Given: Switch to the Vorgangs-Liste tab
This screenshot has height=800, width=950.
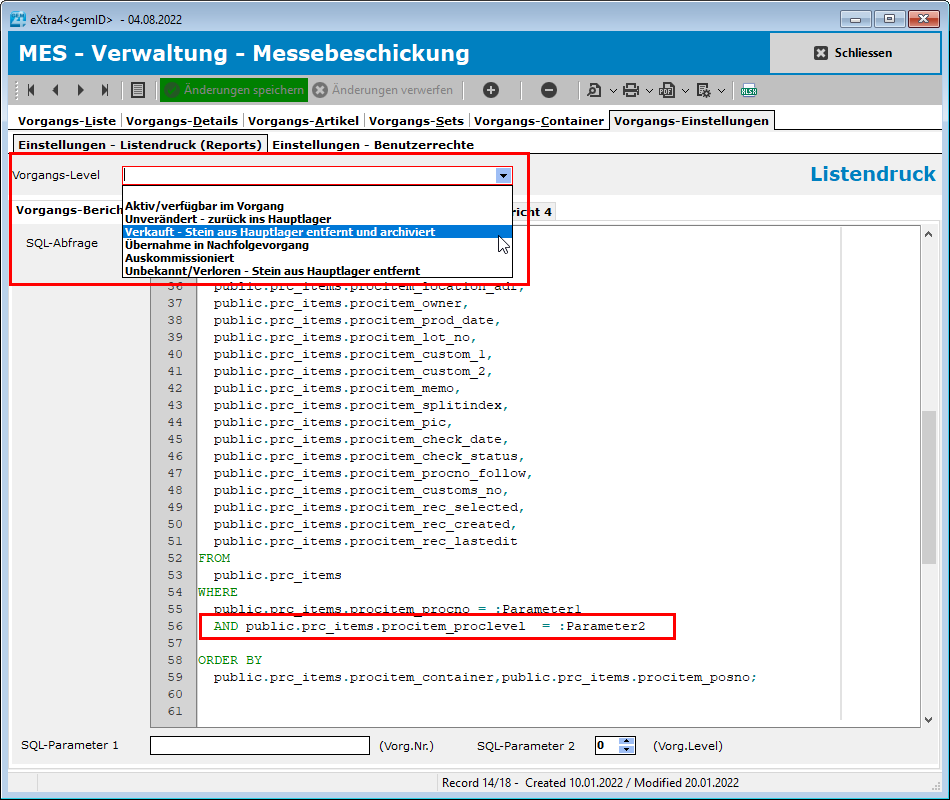Looking at the screenshot, I should [64, 119].
